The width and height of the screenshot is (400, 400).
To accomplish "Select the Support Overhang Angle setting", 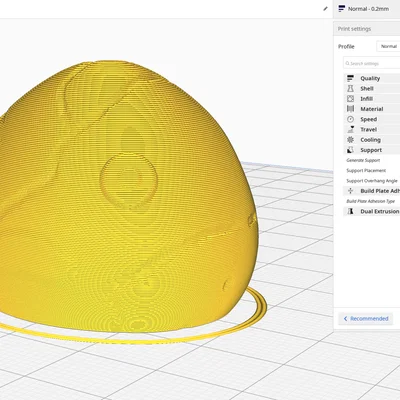I will click(x=372, y=181).
